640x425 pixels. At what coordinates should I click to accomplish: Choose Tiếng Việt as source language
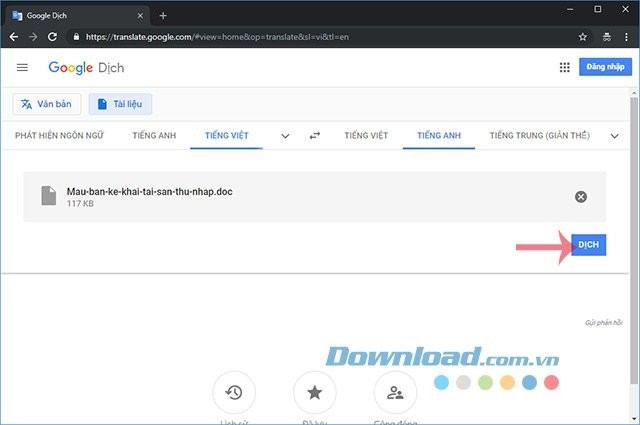tap(227, 136)
